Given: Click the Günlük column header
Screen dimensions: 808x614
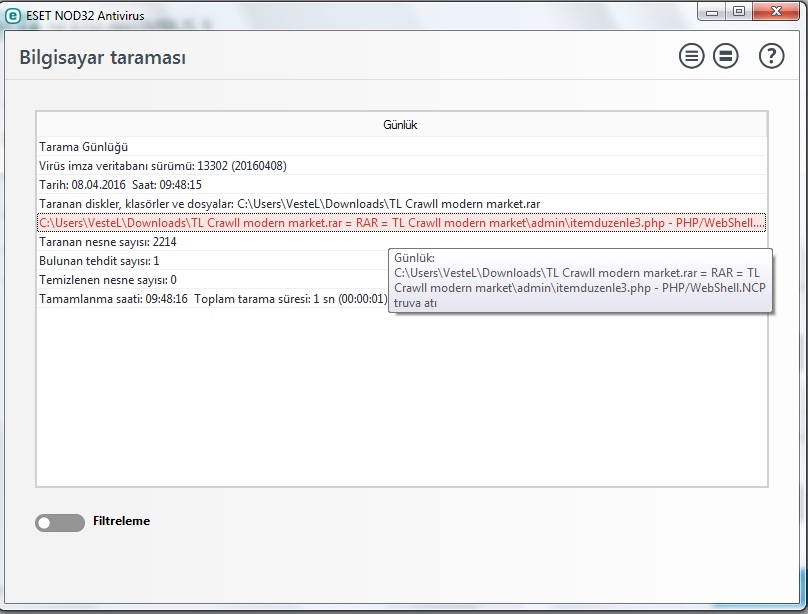Looking at the screenshot, I should coord(401,125).
